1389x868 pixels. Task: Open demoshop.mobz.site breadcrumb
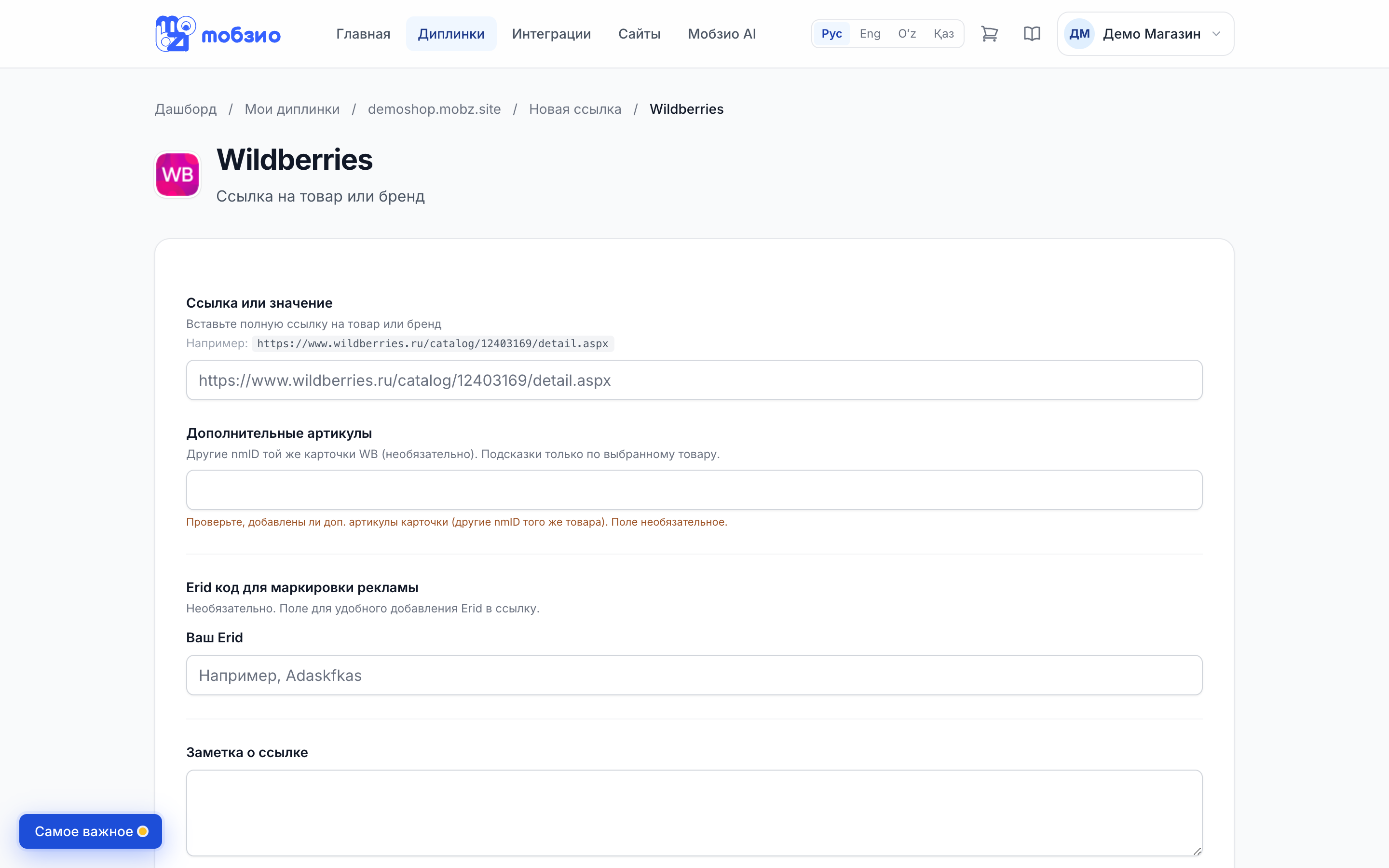point(434,109)
